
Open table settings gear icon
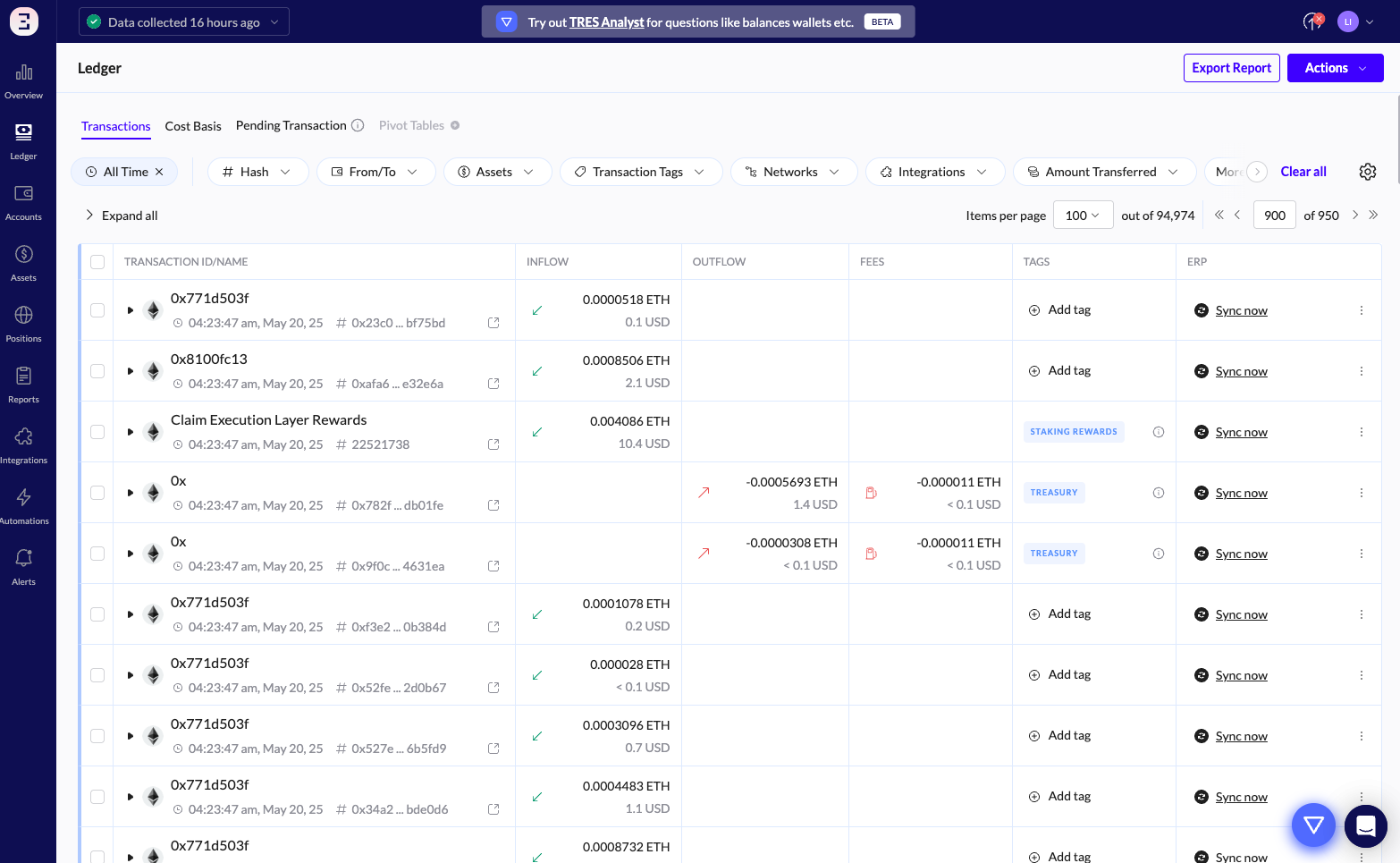[x=1368, y=172]
